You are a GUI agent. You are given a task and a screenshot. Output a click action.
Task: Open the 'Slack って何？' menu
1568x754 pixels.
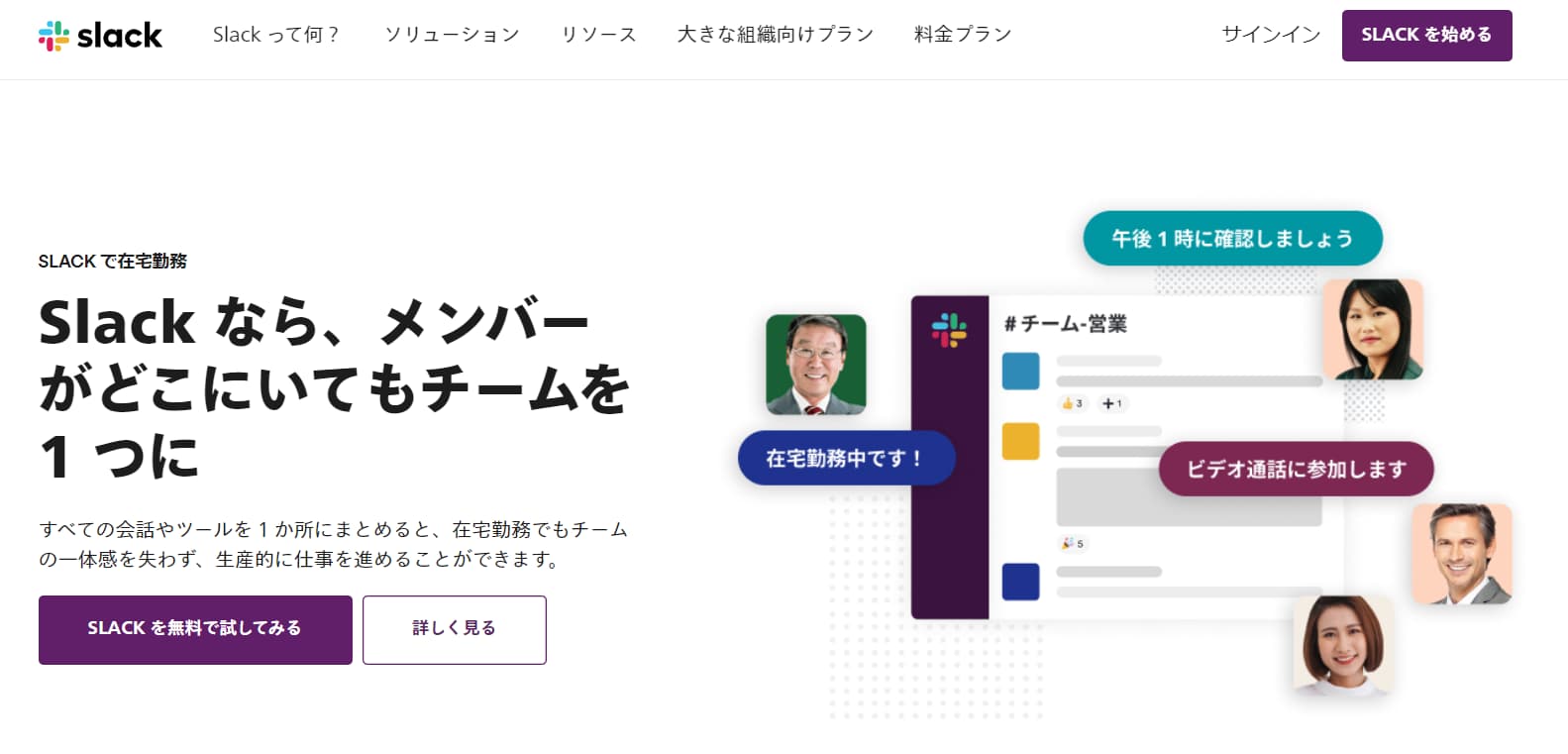(x=275, y=35)
